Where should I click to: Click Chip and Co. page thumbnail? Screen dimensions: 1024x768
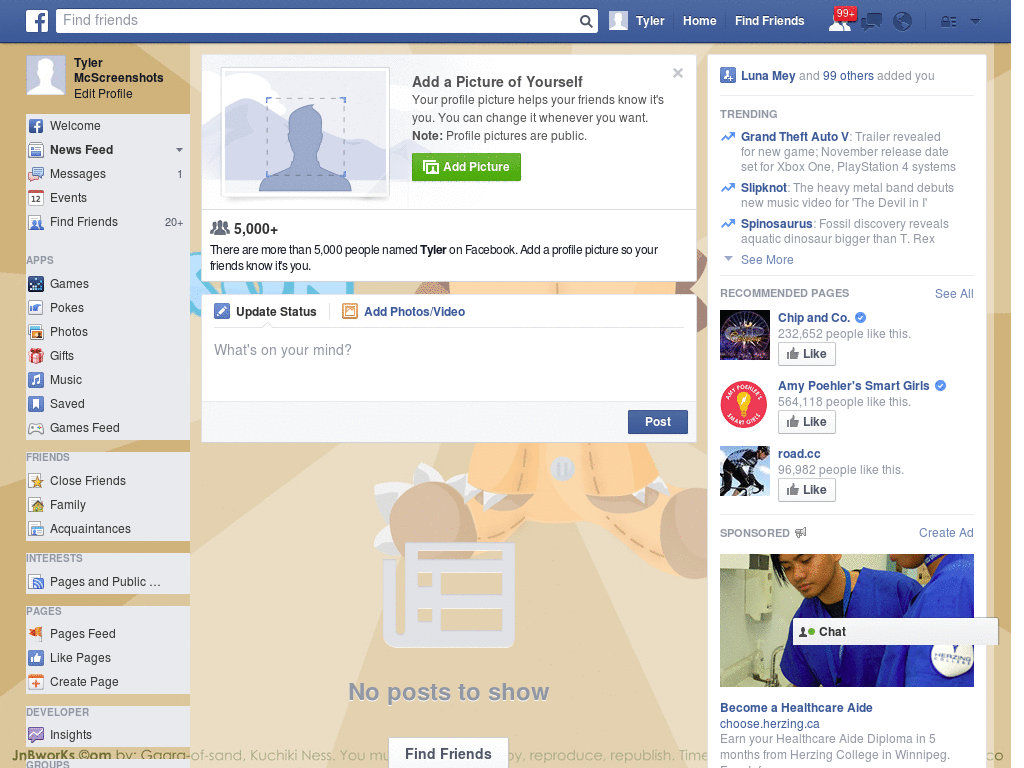coord(745,335)
